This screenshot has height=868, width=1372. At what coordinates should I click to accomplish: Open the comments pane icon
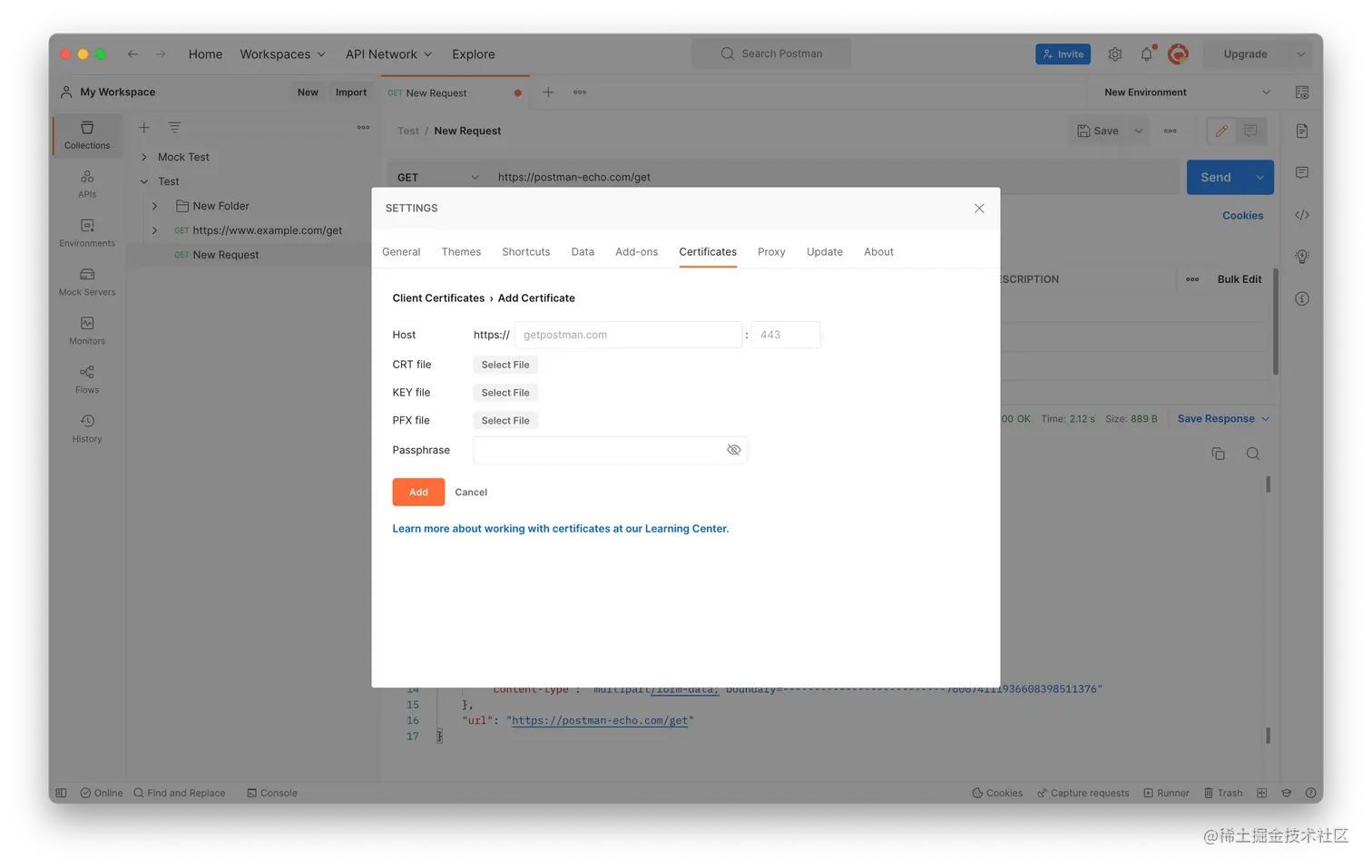click(x=1302, y=173)
